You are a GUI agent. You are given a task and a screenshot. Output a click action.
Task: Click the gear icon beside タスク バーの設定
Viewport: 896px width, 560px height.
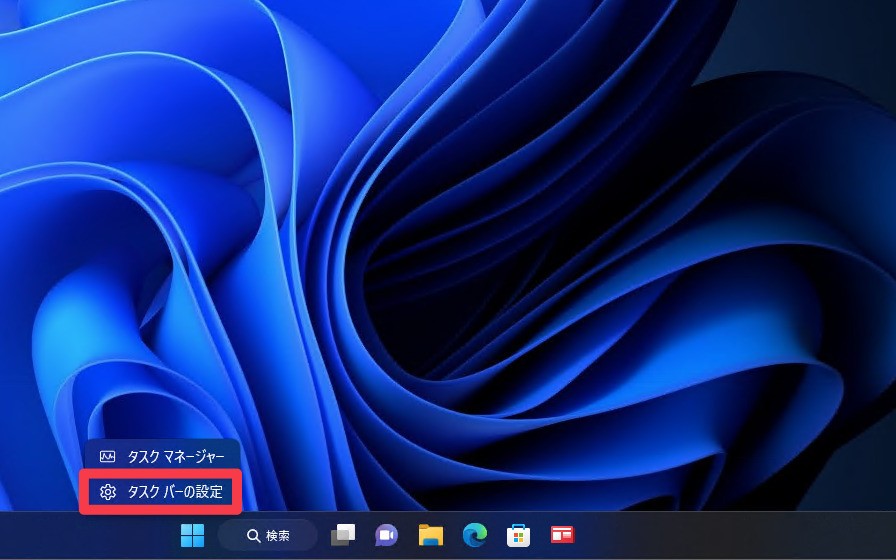[108, 492]
